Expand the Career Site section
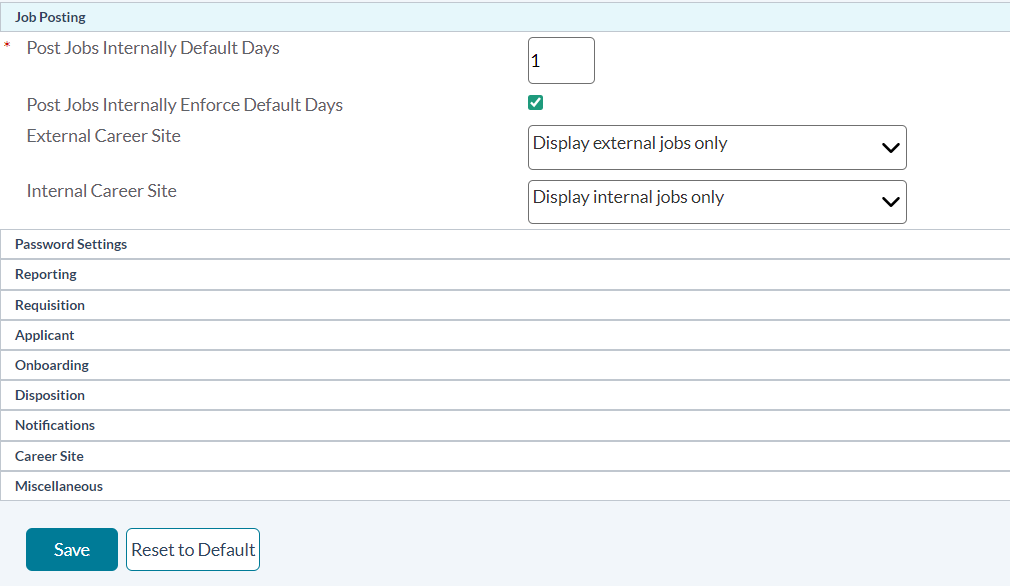The image size is (1010, 586). click(x=49, y=456)
